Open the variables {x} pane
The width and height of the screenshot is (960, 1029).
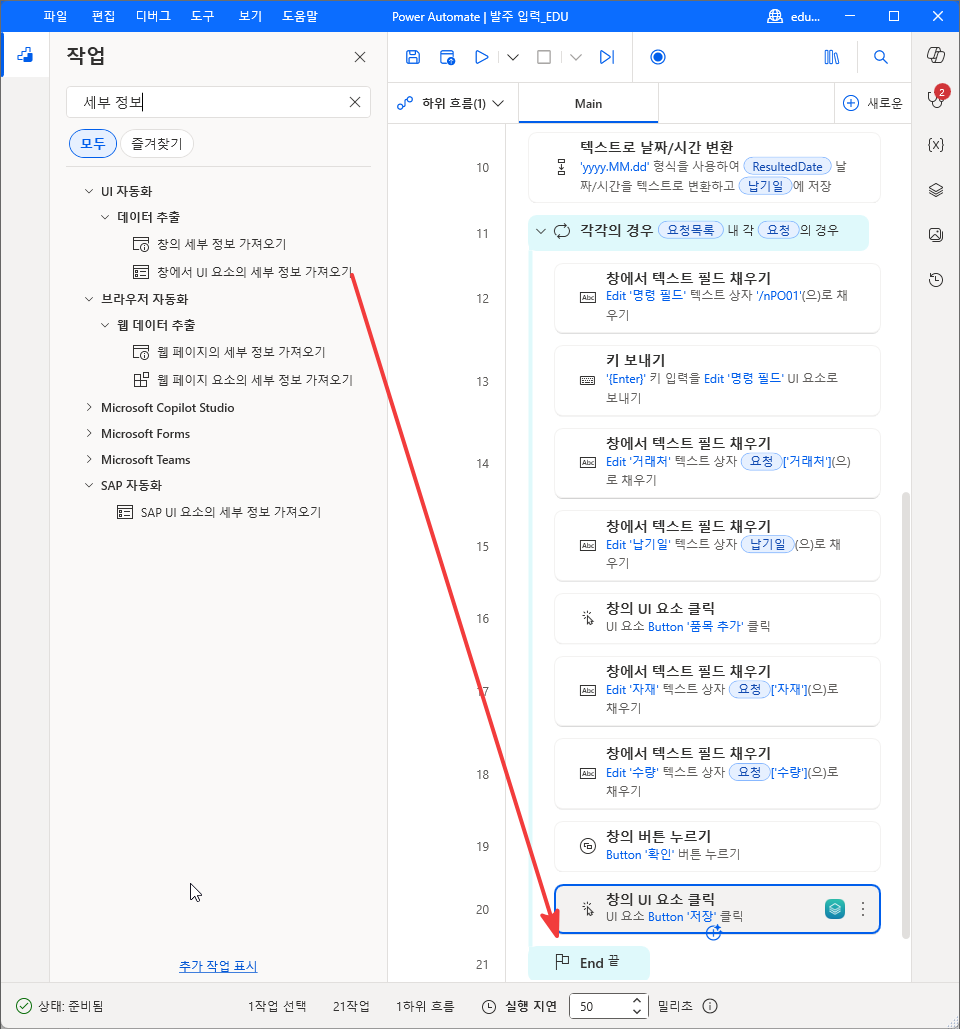(x=936, y=144)
